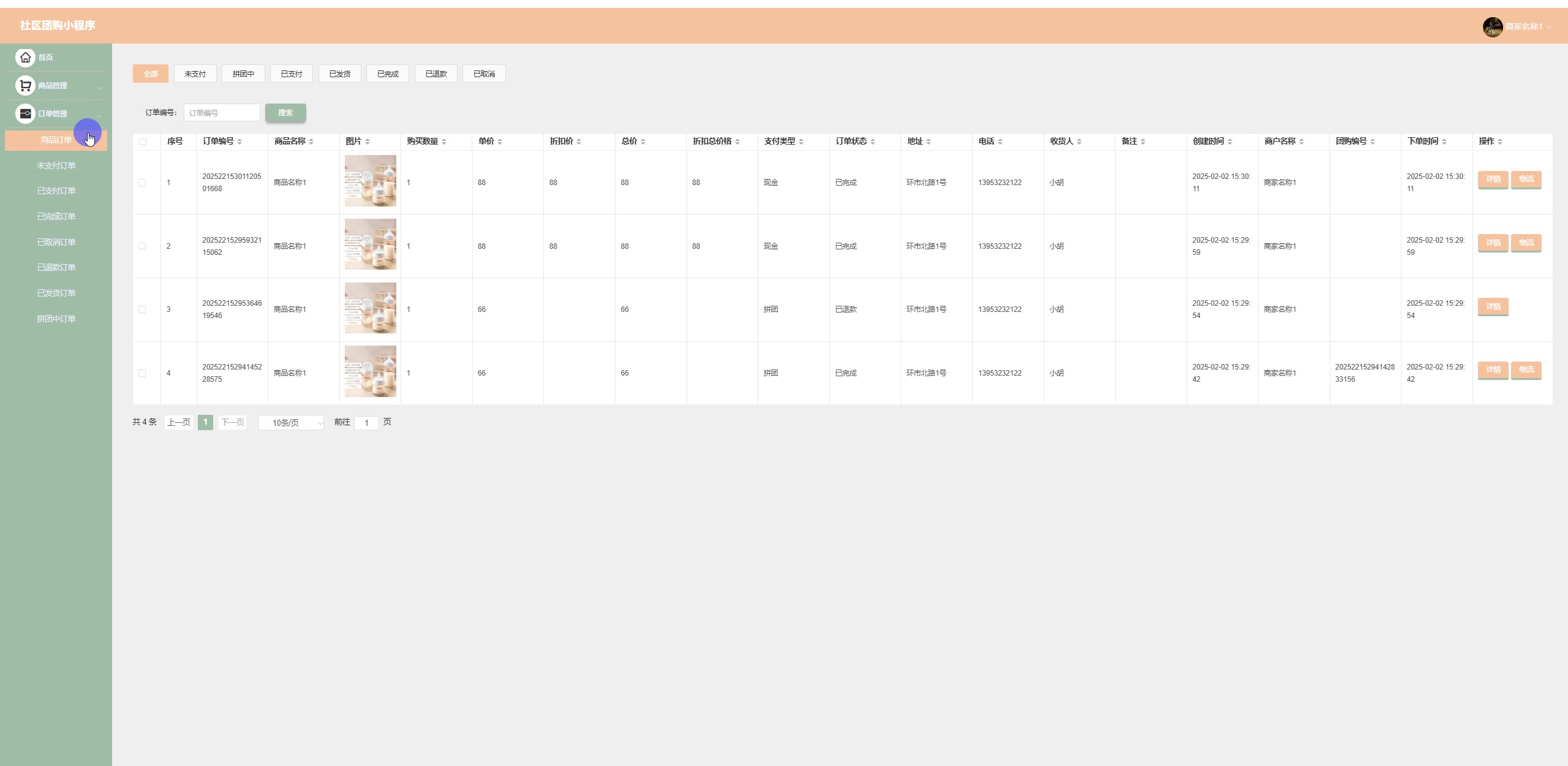Viewport: 1568px width, 766px height.
Task: Toggle the select-all header checkbox
Action: 143,142
